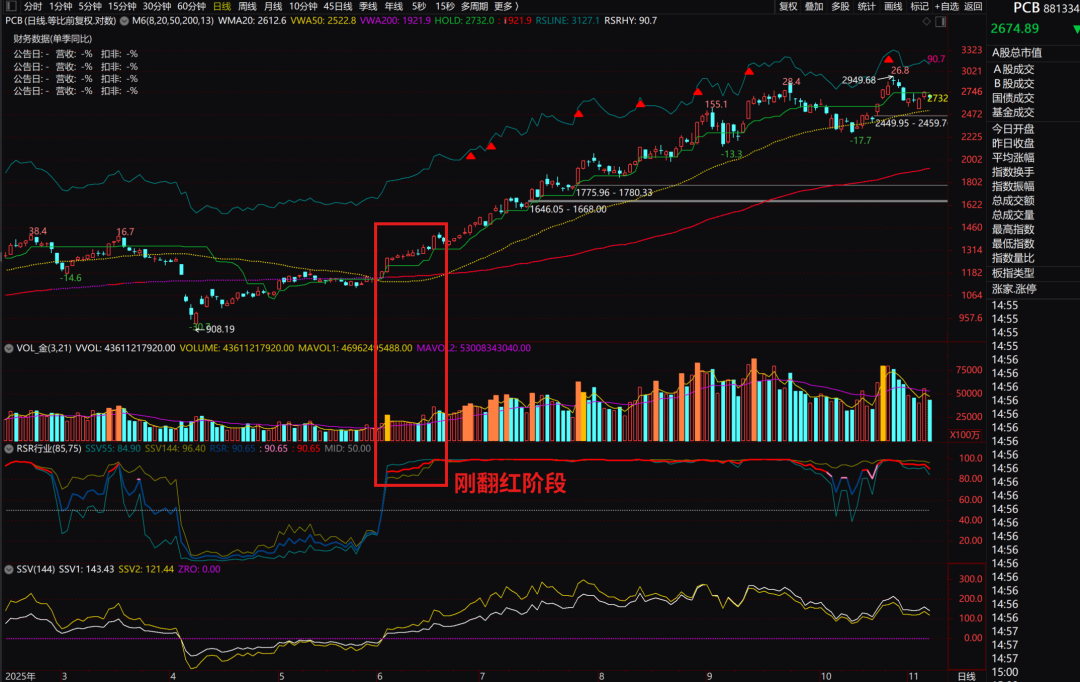This screenshot has height=682, width=1080.
Task: Open the VOL_金 indicator dropdown circle
Action: tap(9, 349)
